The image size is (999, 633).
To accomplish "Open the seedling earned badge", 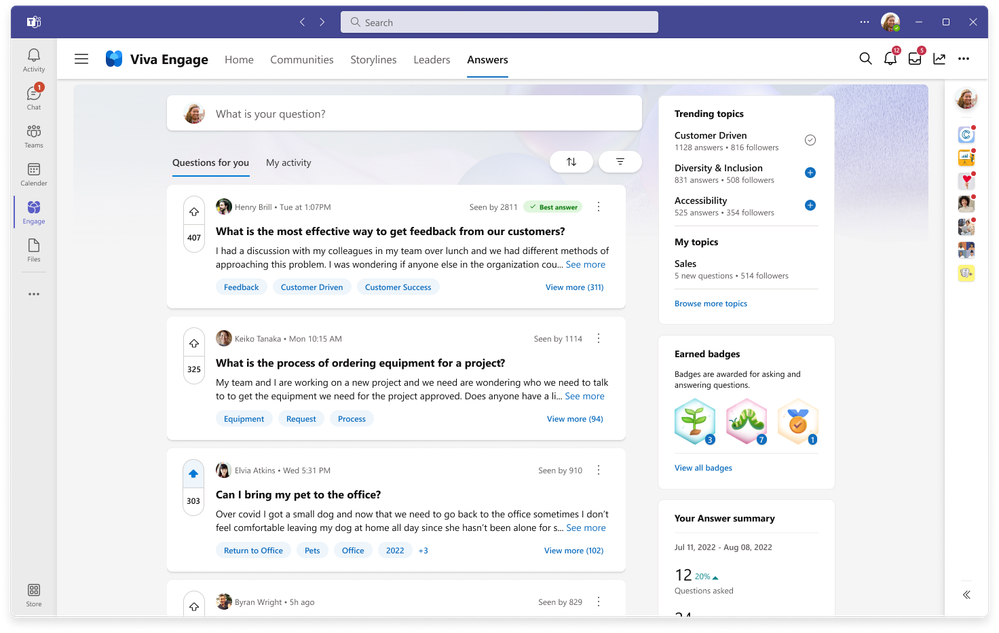I will [694, 421].
